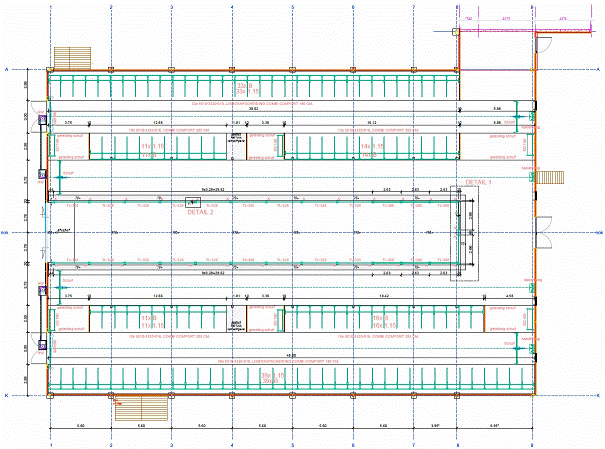Click the small Detail 2 marker rectangle
Image resolution: width=605 pixels, height=449 pixels.
pyautogui.click(x=207, y=202)
